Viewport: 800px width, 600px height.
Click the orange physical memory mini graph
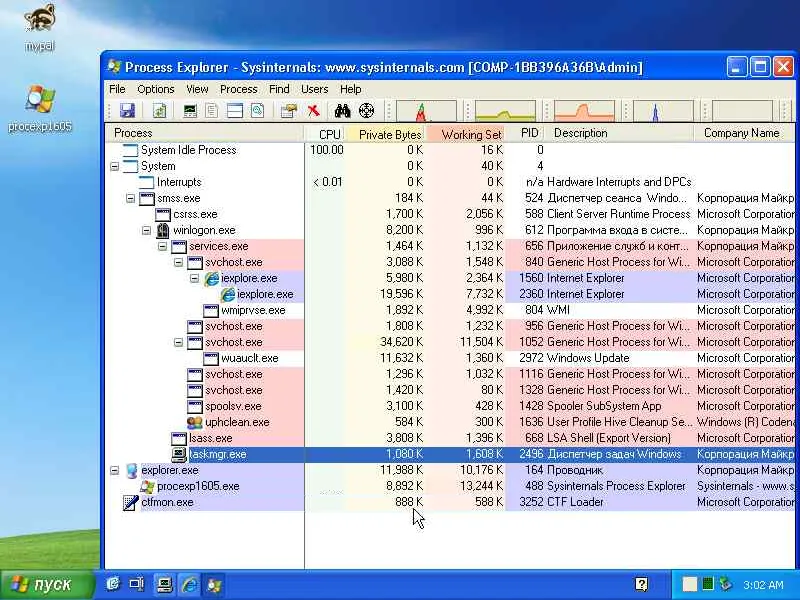pyautogui.click(x=584, y=111)
